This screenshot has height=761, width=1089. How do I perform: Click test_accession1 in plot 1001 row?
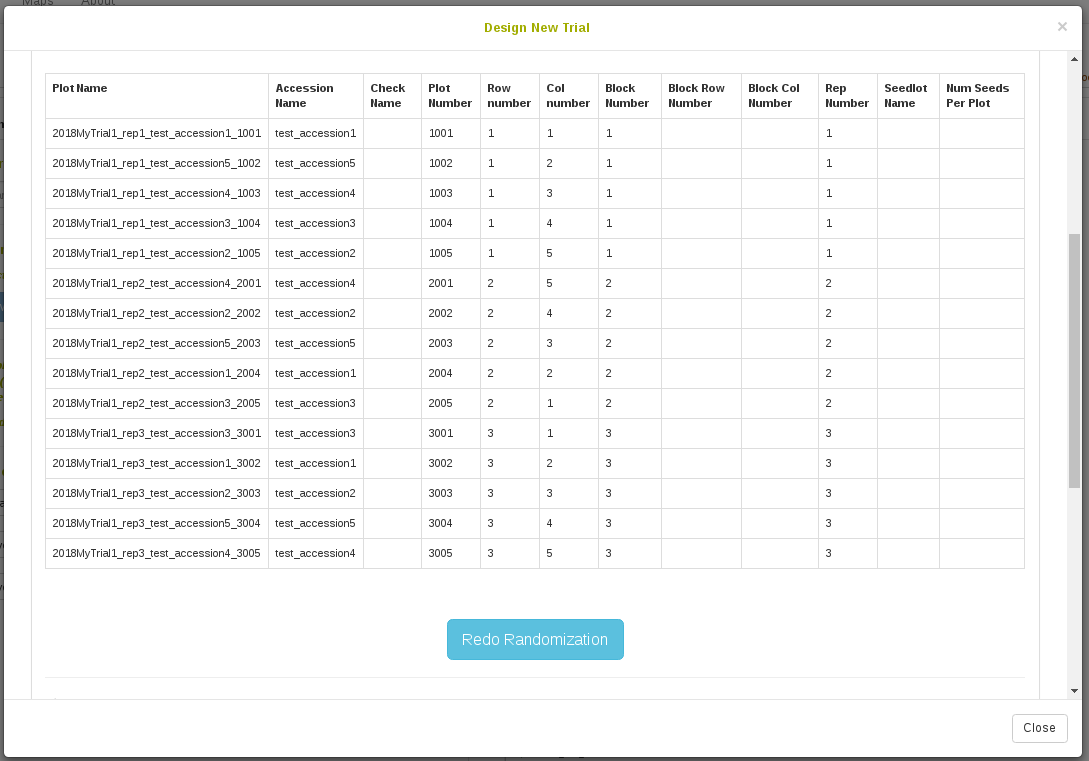click(x=315, y=133)
